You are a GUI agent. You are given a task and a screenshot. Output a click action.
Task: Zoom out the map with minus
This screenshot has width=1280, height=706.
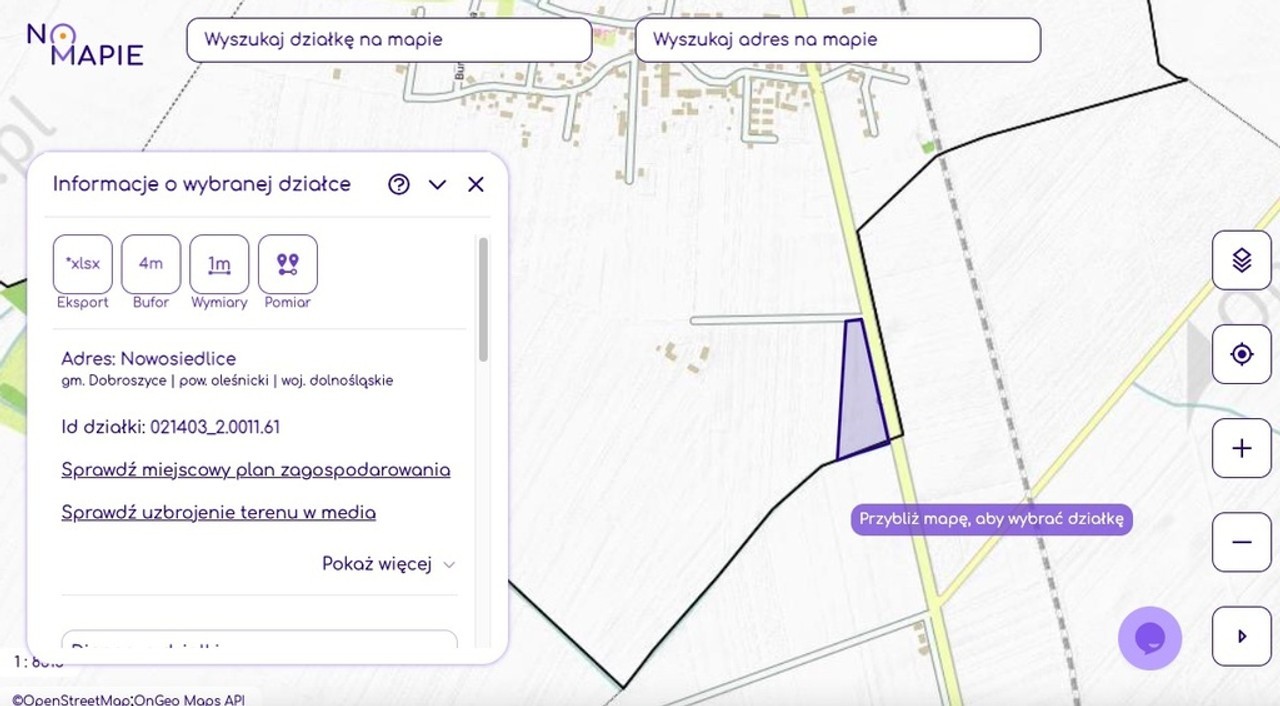tap(1242, 542)
